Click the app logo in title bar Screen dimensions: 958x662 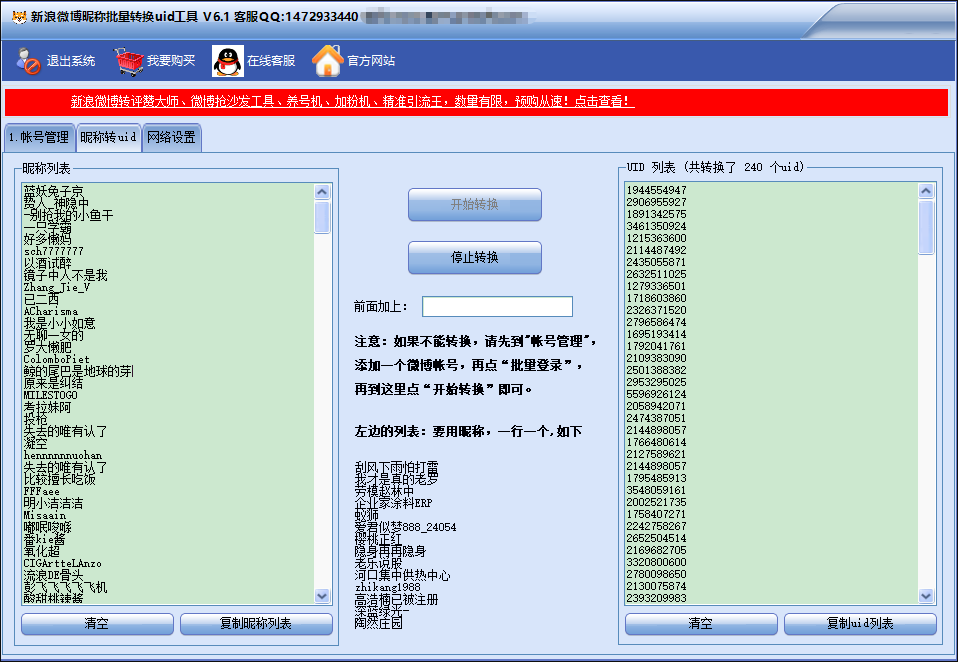(19, 17)
